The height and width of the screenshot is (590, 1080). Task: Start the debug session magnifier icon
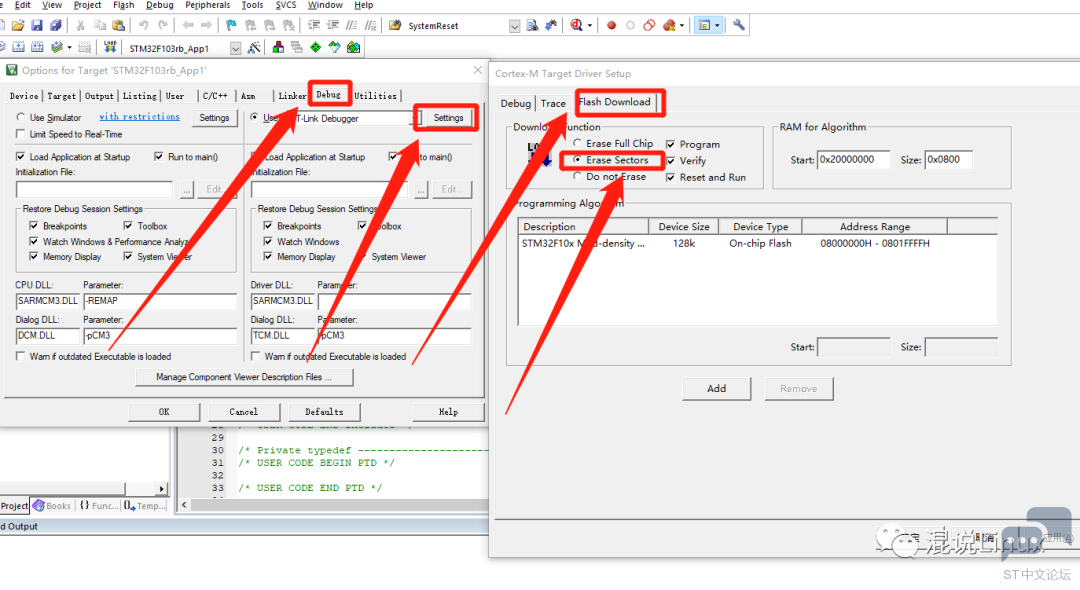577,25
